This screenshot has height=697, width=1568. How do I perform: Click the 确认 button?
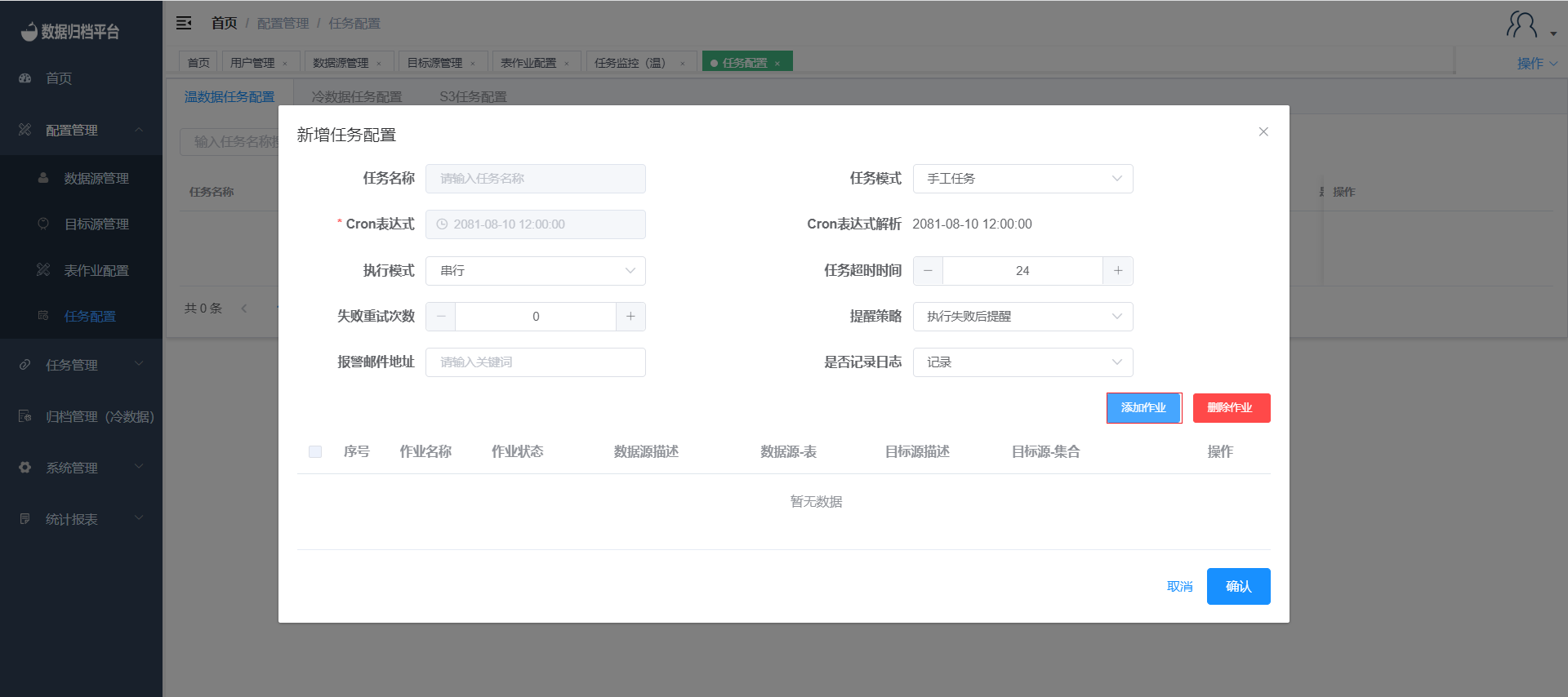[1238, 587]
